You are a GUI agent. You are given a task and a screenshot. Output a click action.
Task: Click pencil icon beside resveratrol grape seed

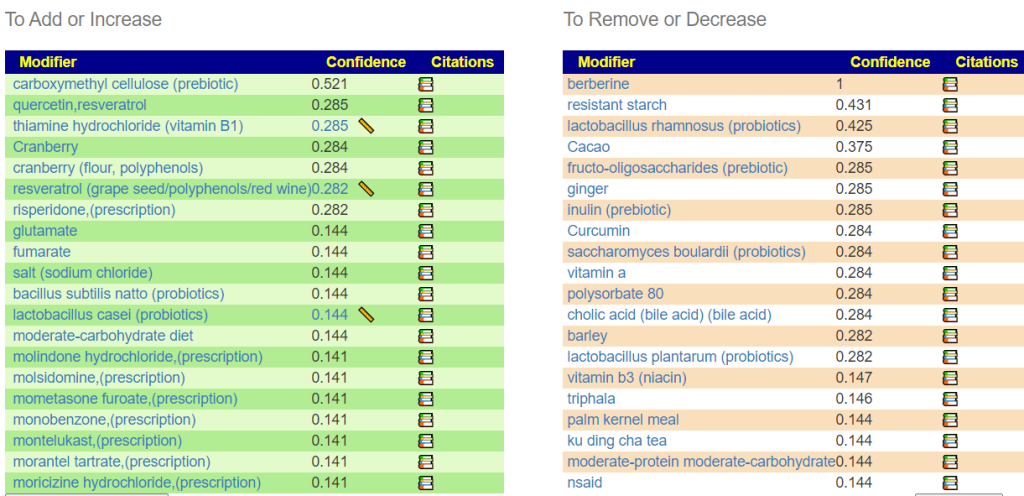coord(366,189)
